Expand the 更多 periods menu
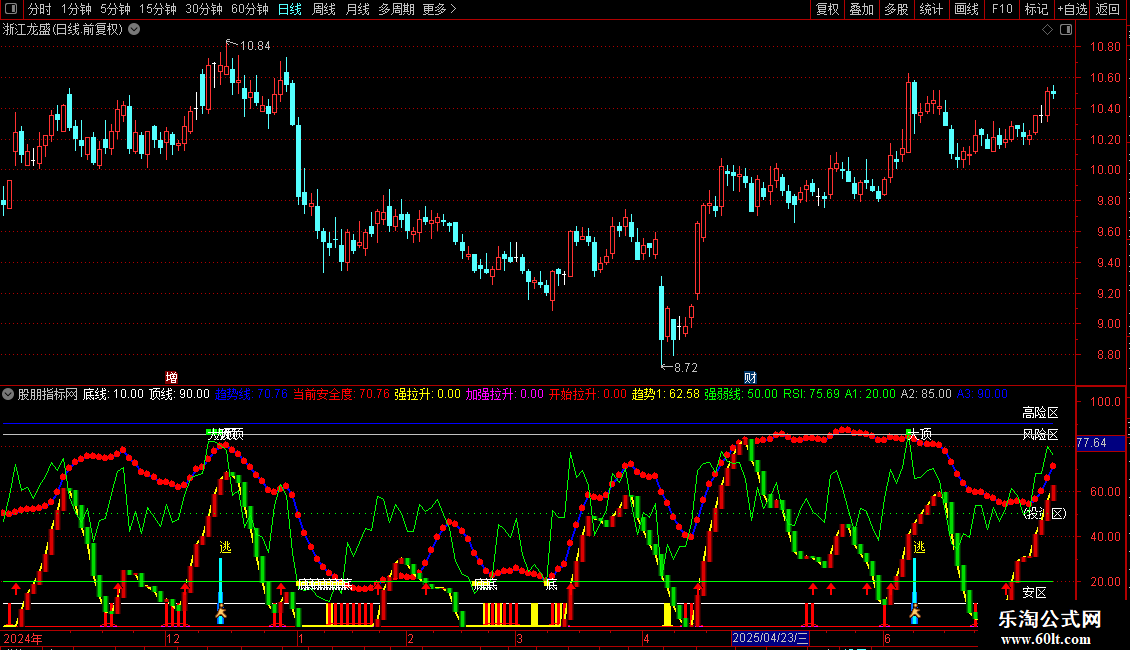1130x650 pixels. pyautogui.click(x=440, y=9)
